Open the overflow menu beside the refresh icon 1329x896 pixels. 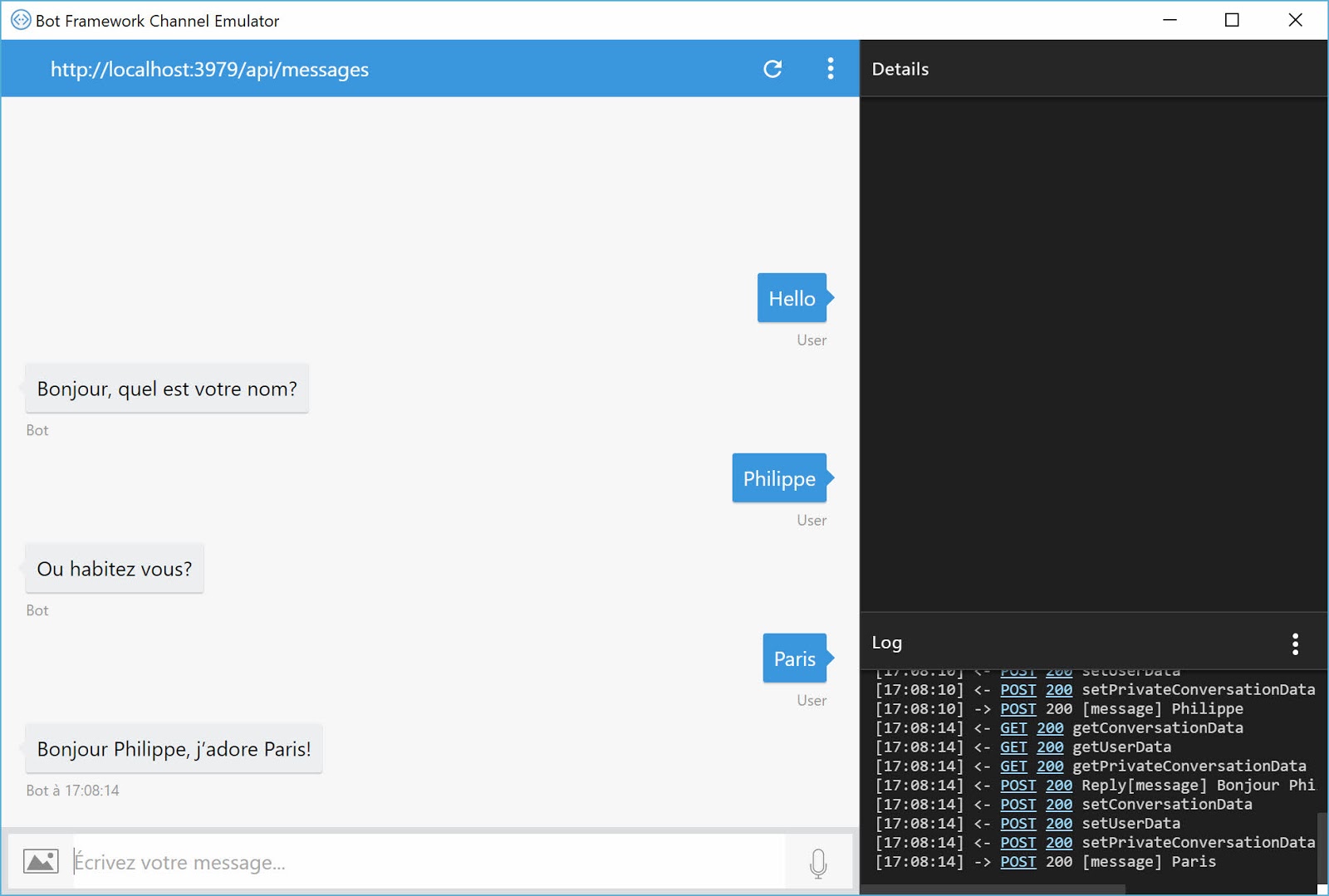tap(830, 69)
